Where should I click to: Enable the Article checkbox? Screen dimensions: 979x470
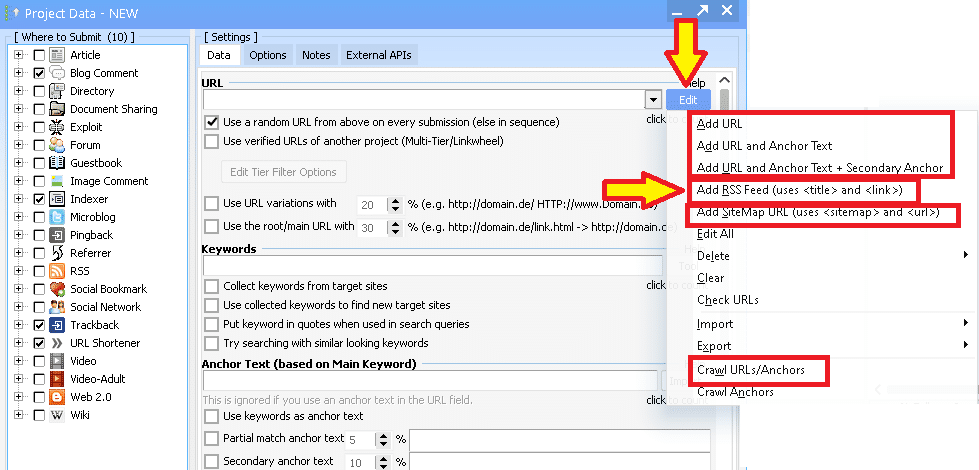[39, 56]
